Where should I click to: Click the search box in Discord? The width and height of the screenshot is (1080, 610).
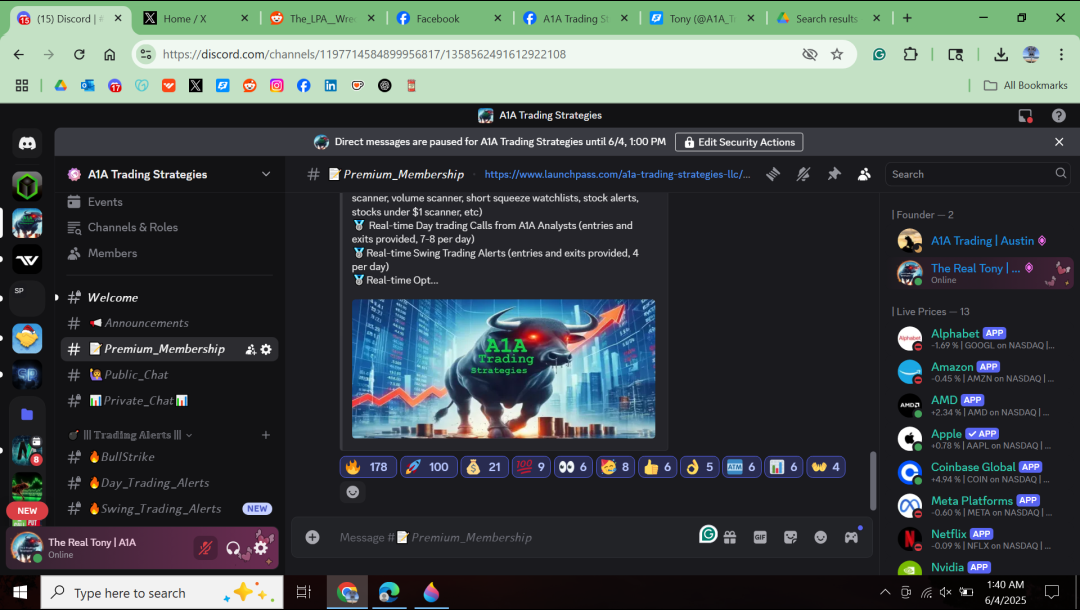(977, 174)
